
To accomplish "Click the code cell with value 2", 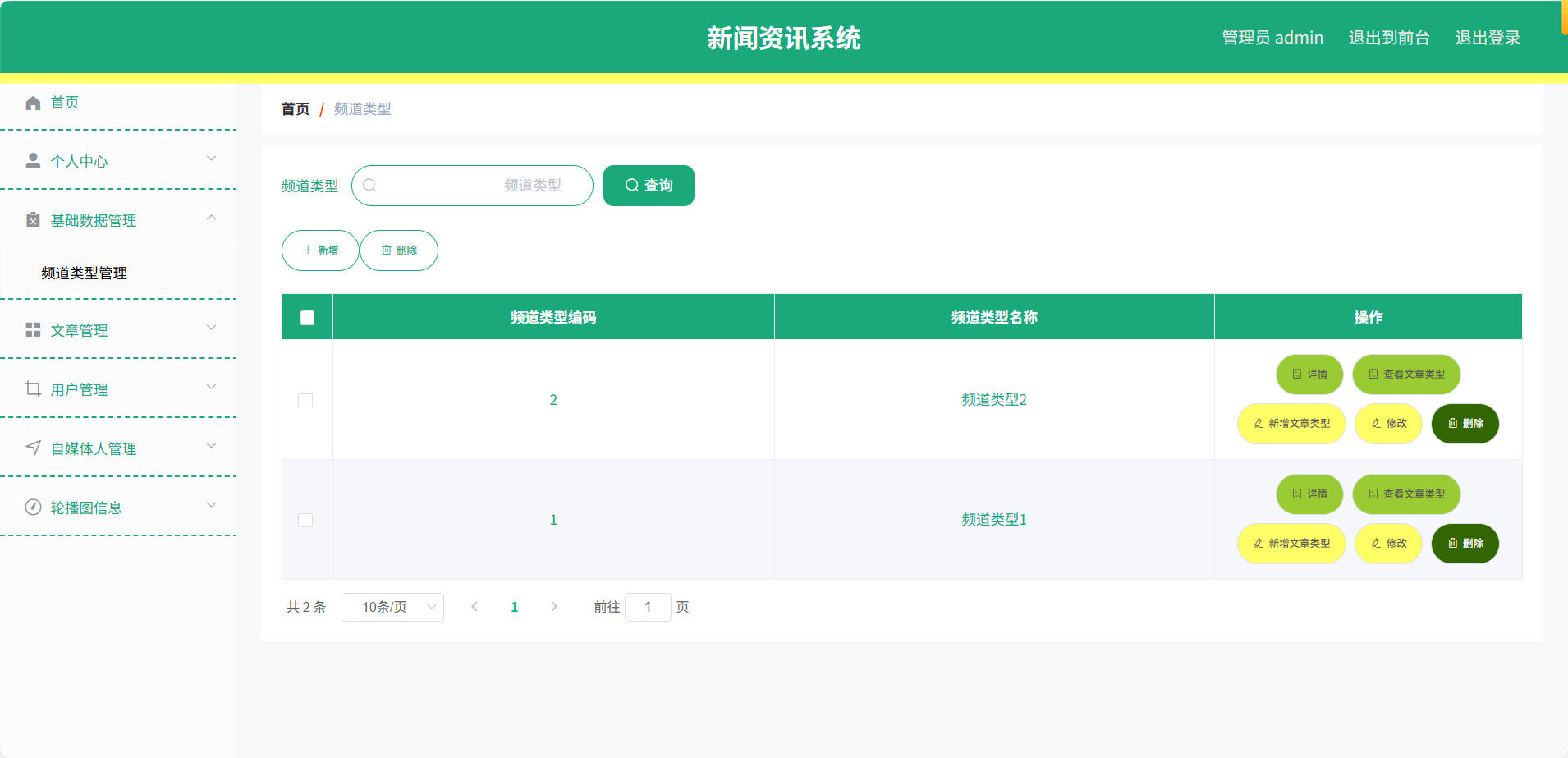I will (x=553, y=400).
